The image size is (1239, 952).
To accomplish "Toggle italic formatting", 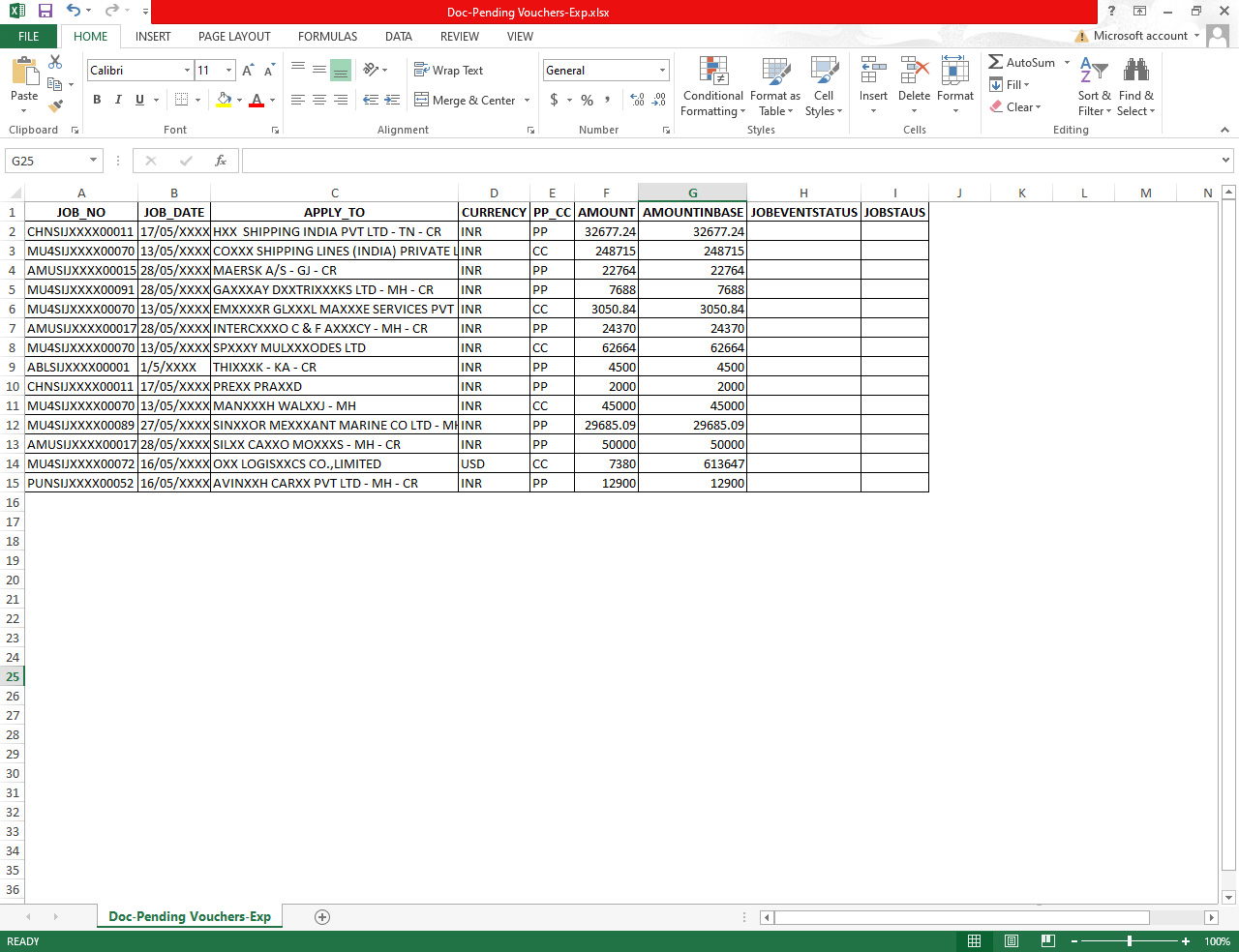I will pos(118,100).
